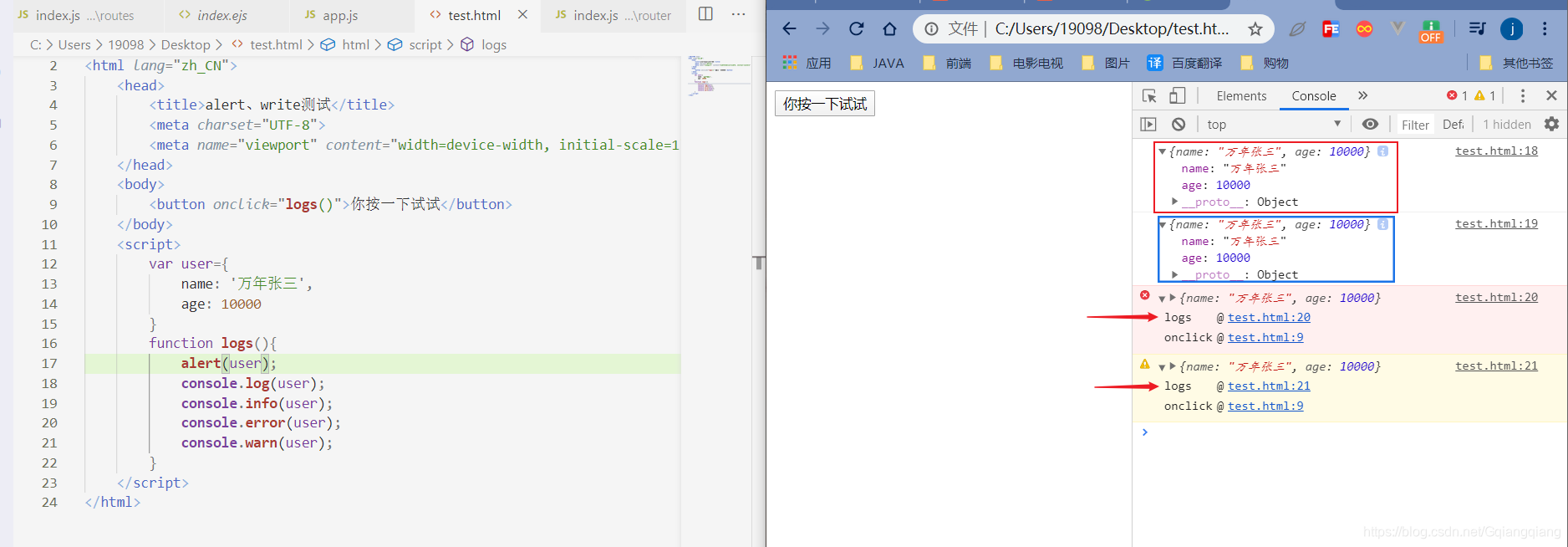Collapse the object logged at test.html:19
This screenshot has height=547, width=1568.
(1162, 225)
